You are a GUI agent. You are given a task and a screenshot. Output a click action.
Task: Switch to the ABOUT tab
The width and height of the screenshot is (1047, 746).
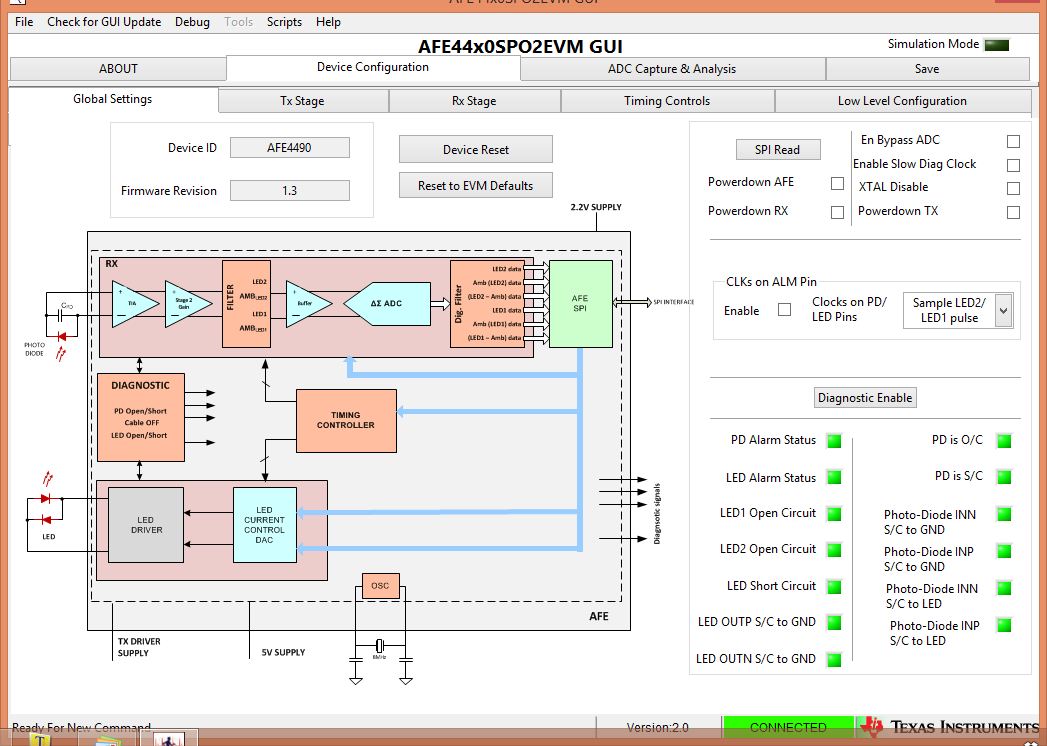tap(118, 69)
